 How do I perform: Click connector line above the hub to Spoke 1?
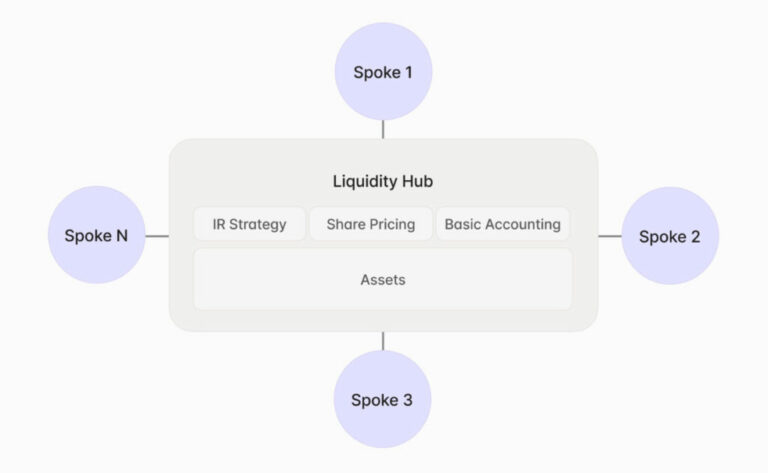383,129
